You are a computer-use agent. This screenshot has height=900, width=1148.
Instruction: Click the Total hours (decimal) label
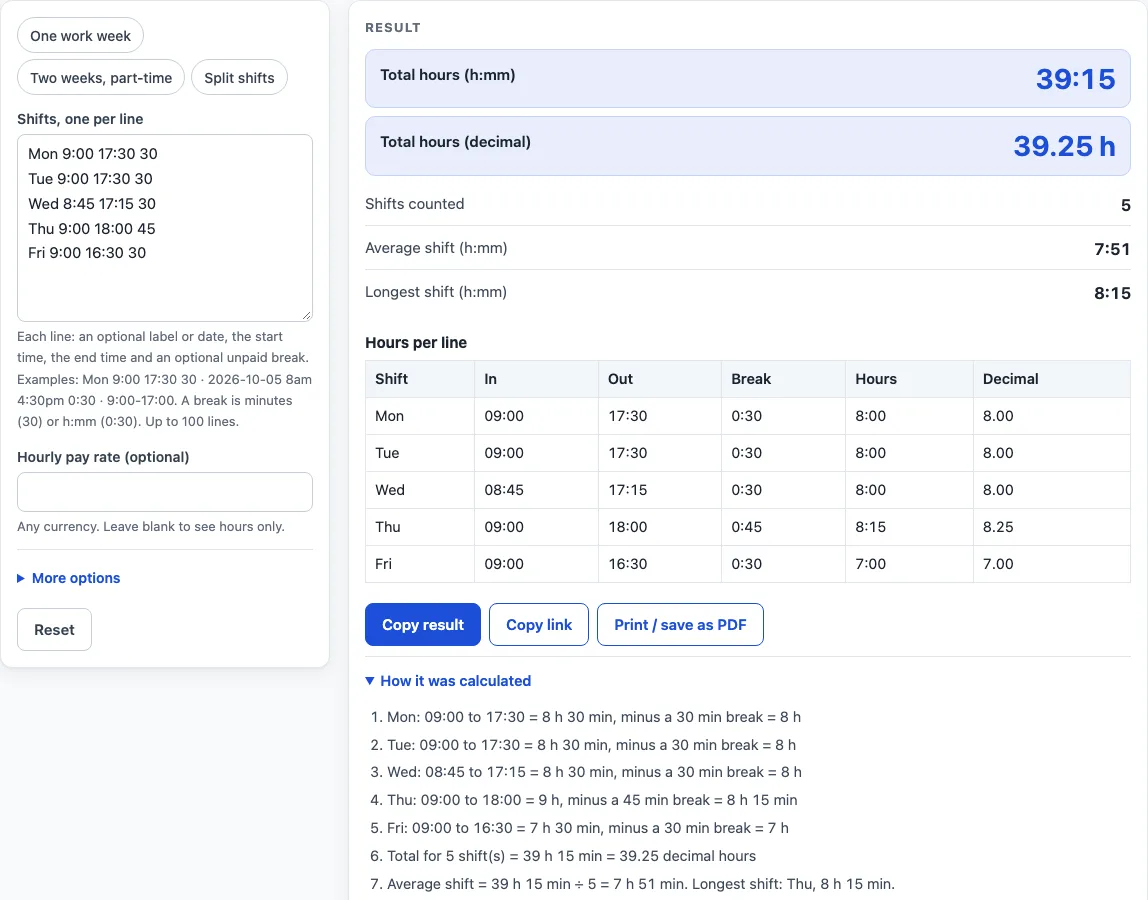tap(455, 142)
